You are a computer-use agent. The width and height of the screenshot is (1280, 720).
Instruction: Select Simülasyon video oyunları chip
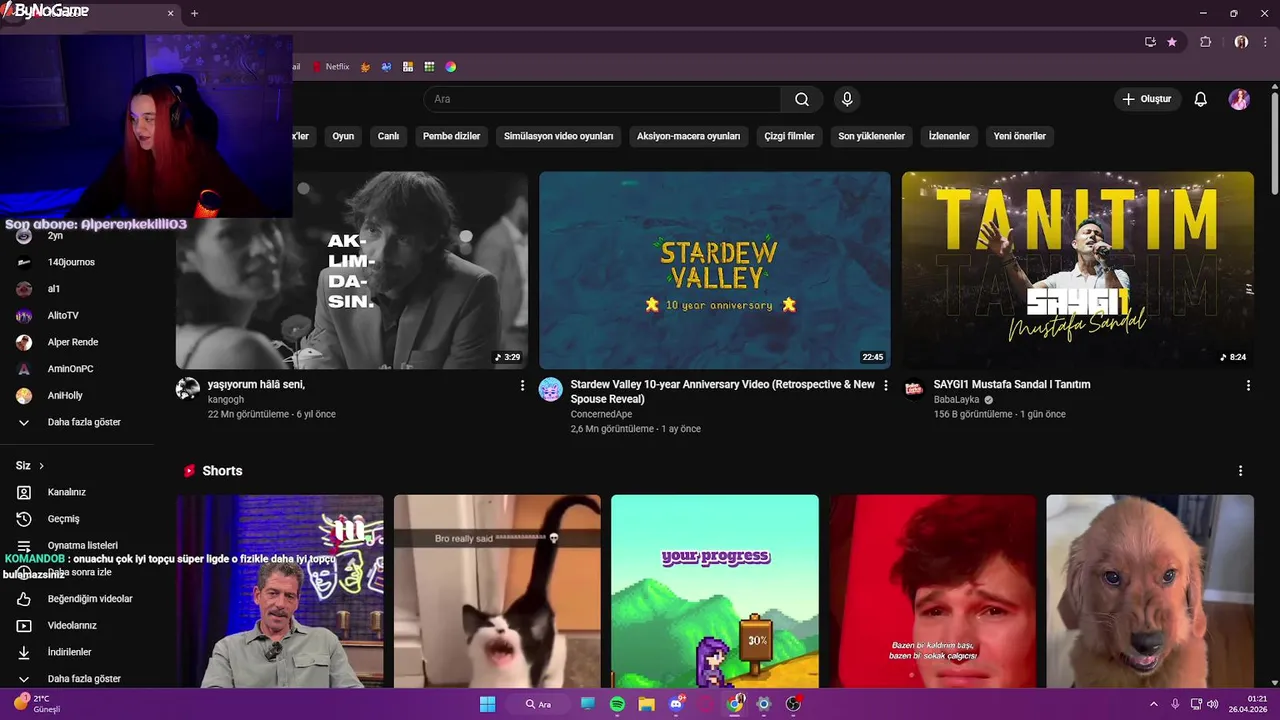pos(558,136)
